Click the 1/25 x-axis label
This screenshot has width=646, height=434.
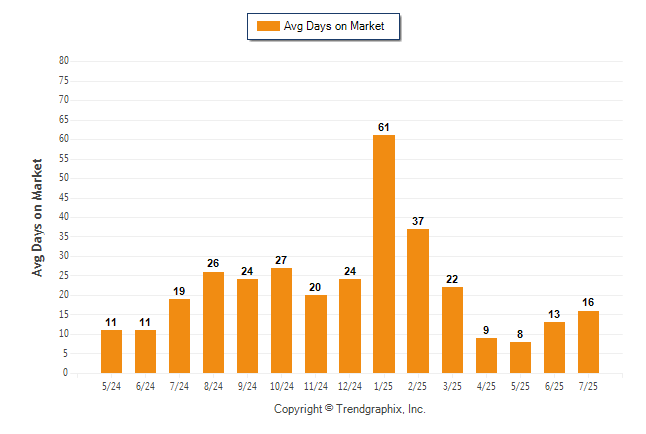click(384, 386)
